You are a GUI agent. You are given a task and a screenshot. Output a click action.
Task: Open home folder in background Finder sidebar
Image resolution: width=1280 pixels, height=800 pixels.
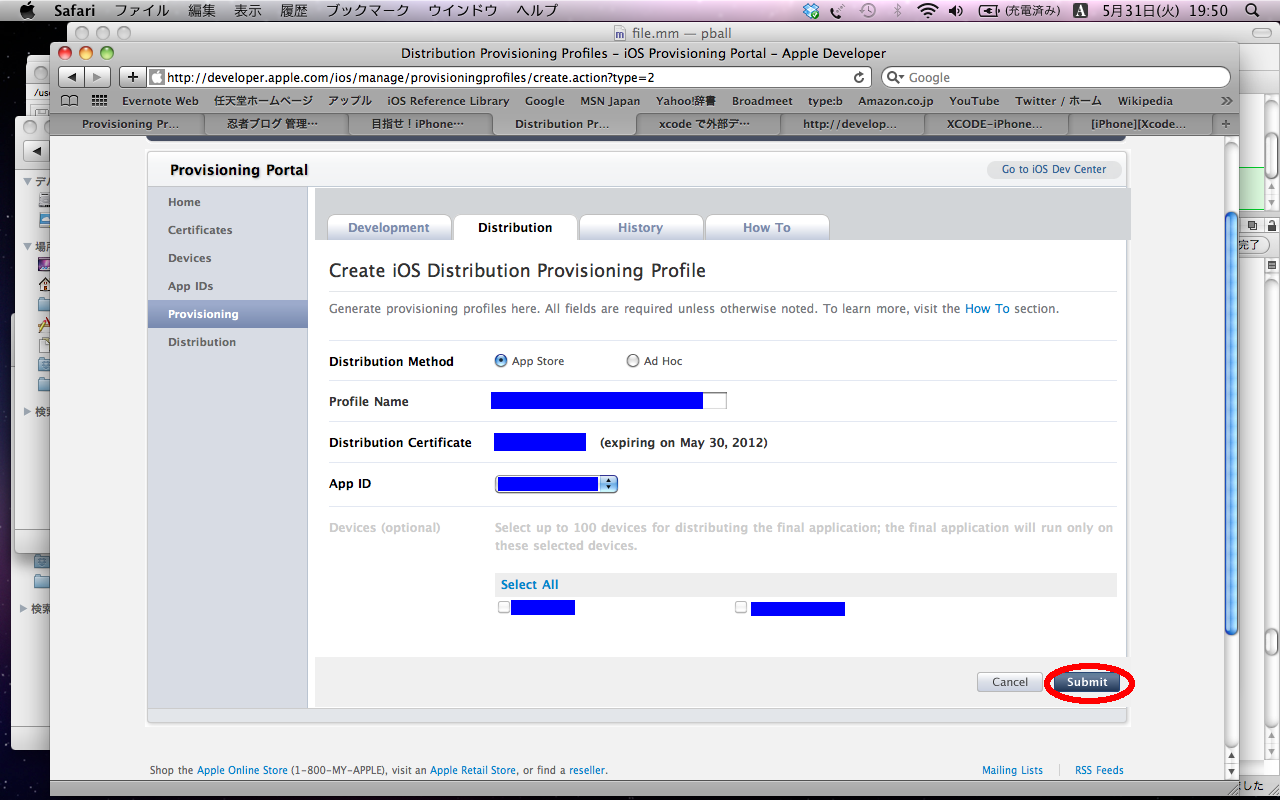[44, 284]
